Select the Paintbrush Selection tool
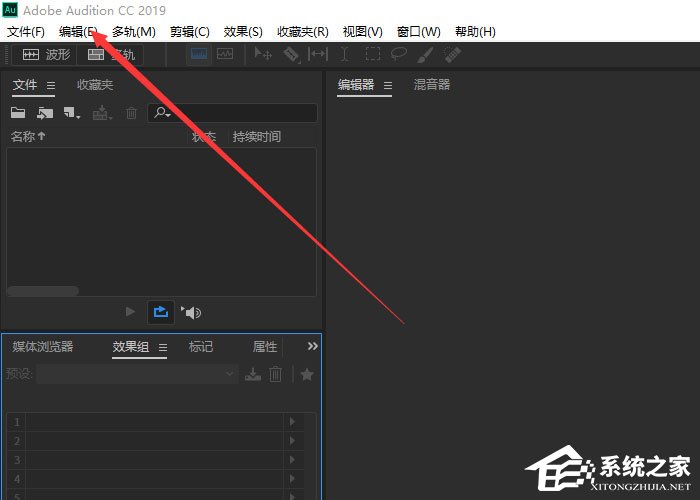The width and height of the screenshot is (700, 500). click(x=425, y=54)
